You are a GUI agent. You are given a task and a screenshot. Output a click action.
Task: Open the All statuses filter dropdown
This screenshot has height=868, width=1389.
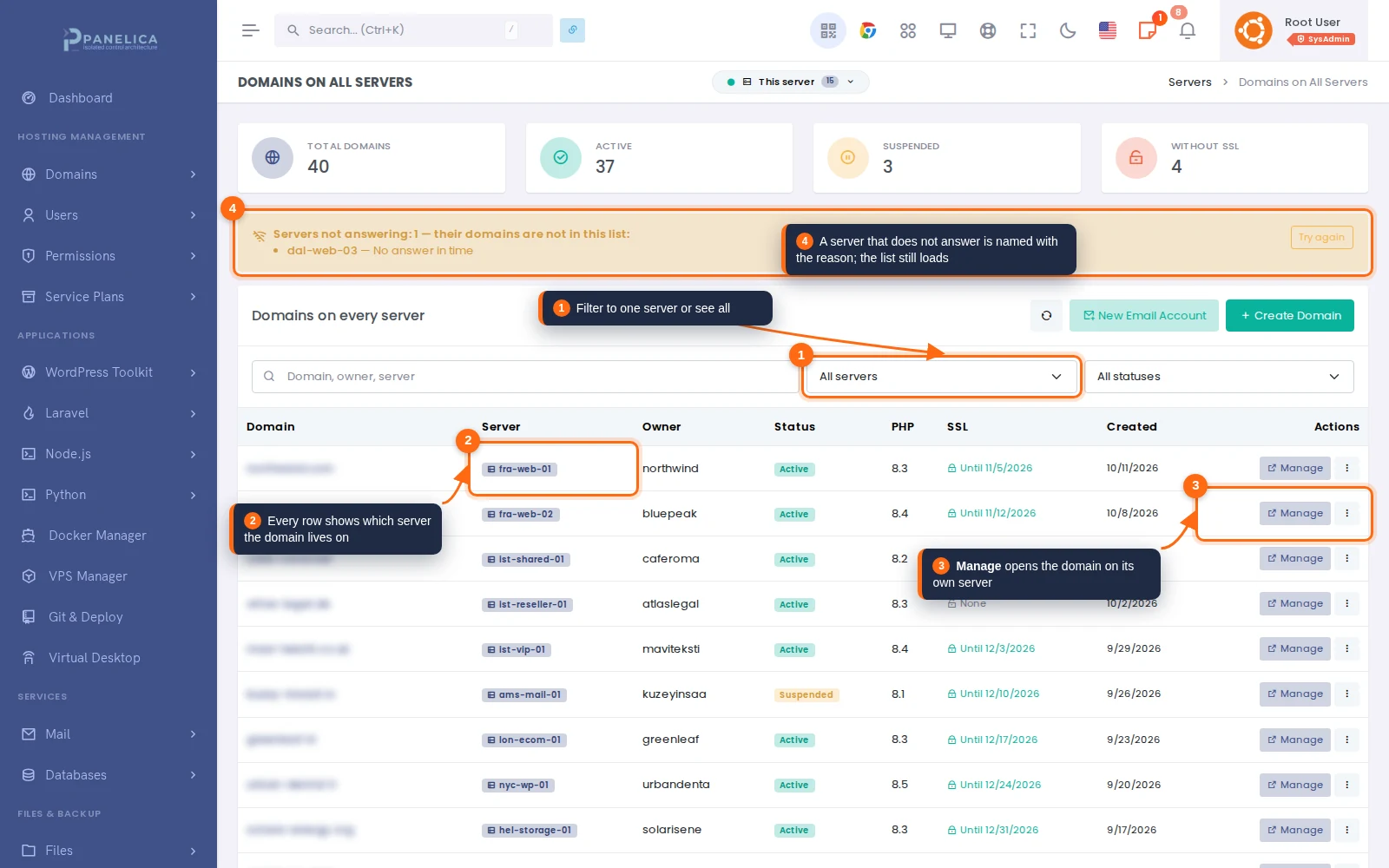(1219, 377)
